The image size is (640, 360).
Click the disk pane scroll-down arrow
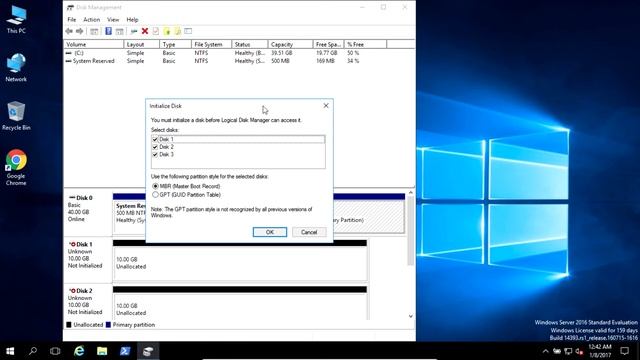pyautogui.click(x=411, y=316)
